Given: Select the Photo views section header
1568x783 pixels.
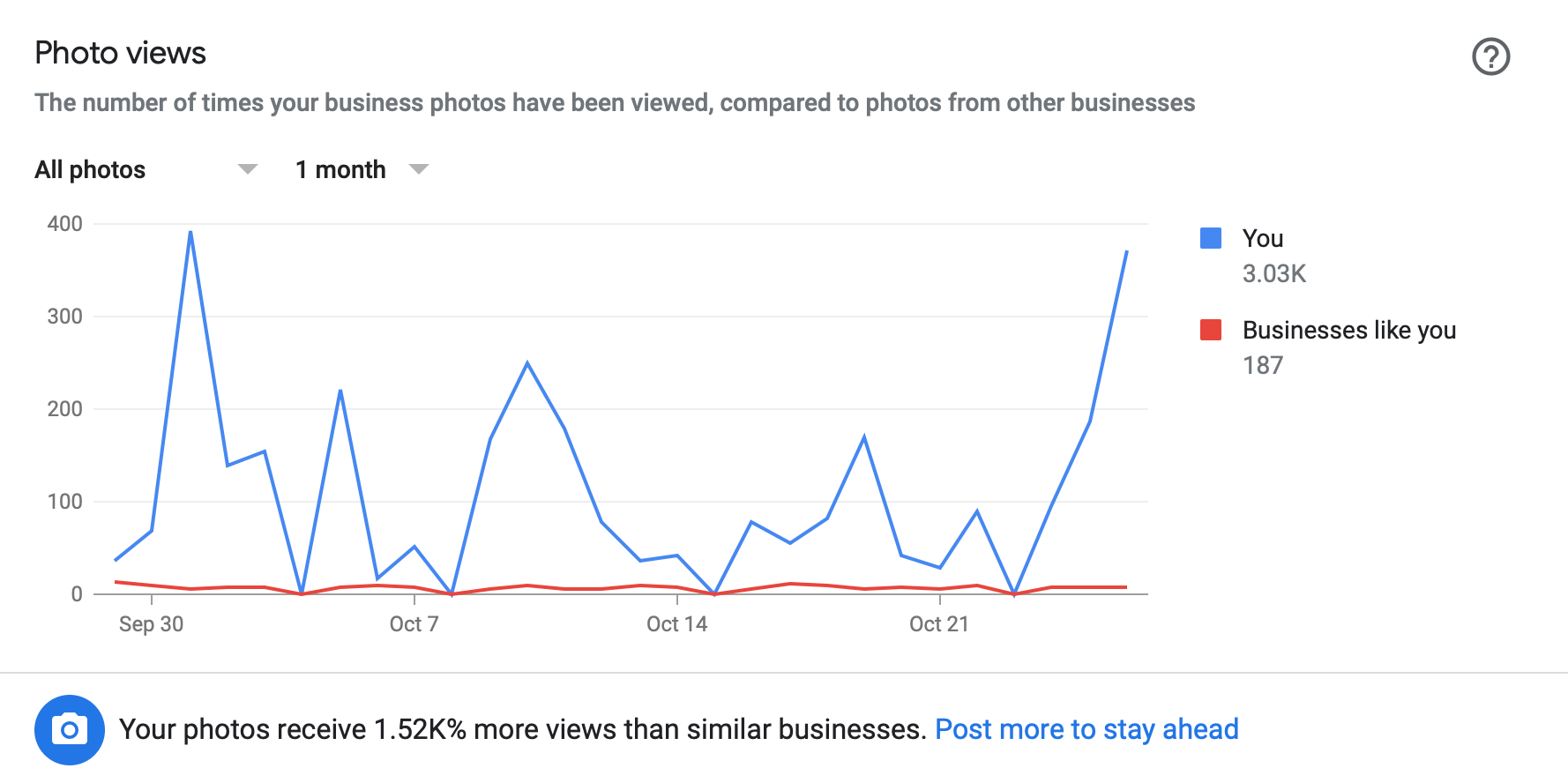Looking at the screenshot, I should coord(120,53).
